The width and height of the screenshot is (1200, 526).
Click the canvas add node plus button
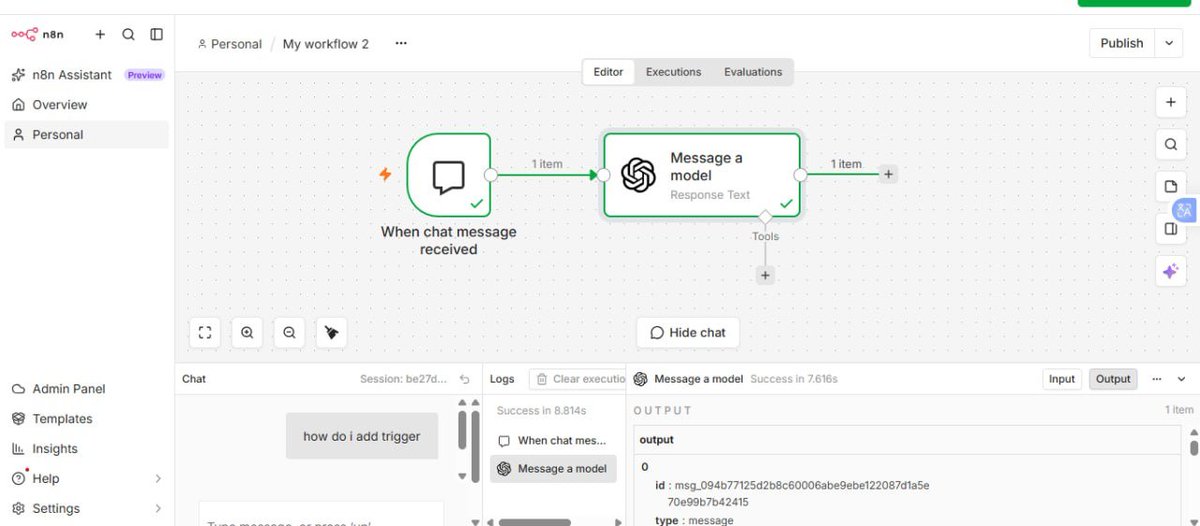point(1171,102)
